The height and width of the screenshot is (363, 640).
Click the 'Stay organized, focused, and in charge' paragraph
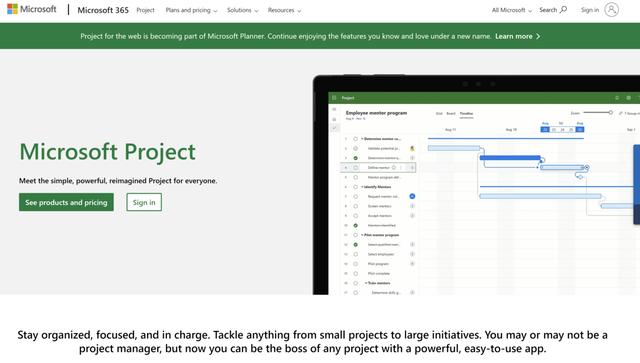(312, 342)
